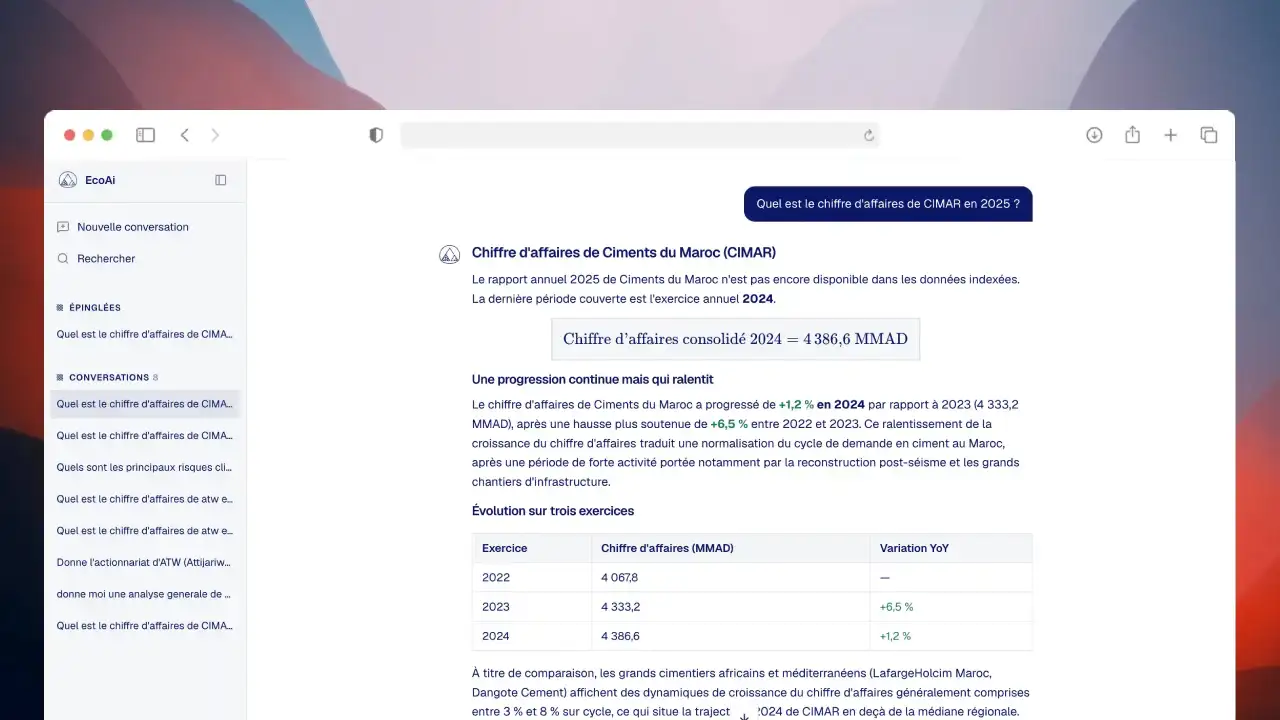Open "donne moi une analyse generale de" conversation
1280x720 pixels.
[x=145, y=593]
